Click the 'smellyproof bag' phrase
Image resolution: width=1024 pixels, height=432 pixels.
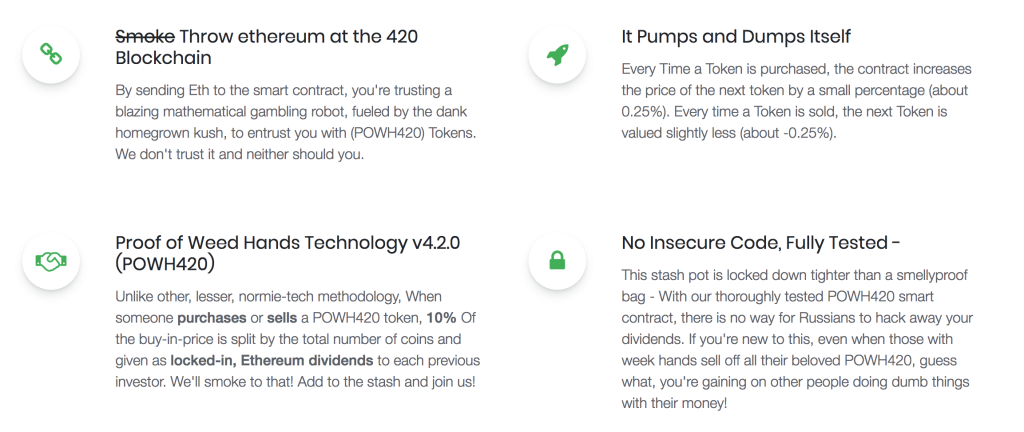pyautogui.click(x=795, y=286)
